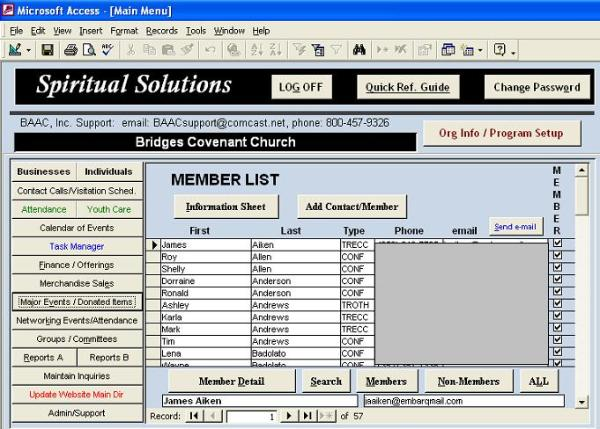Click the Properties toolbar icon
This screenshot has width=600, height=429.
(424, 50)
